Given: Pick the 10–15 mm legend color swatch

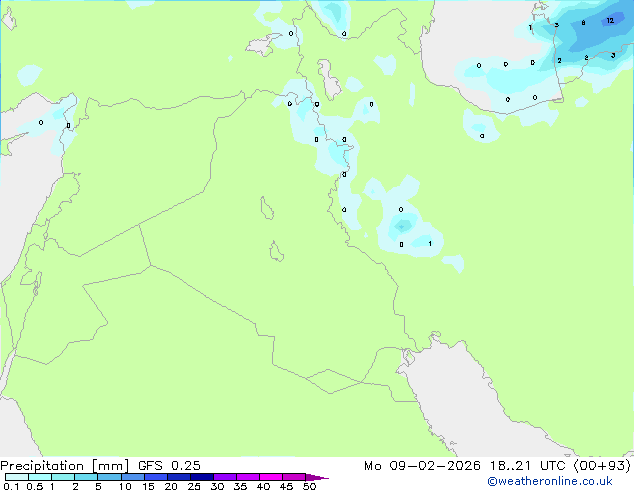Looking at the screenshot, I should 133,477.
